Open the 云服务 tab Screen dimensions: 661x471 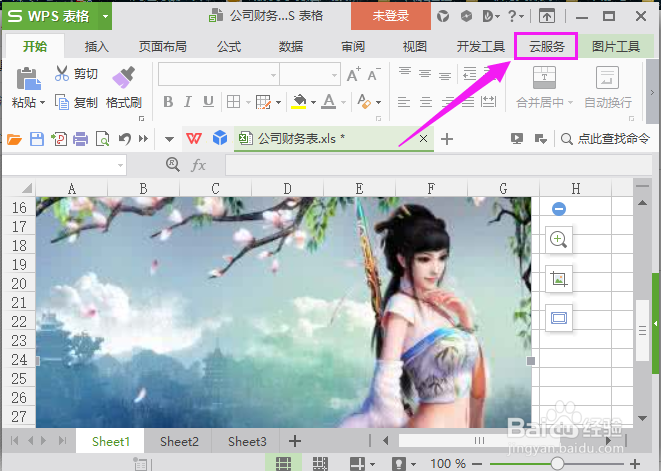tap(546, 46)
